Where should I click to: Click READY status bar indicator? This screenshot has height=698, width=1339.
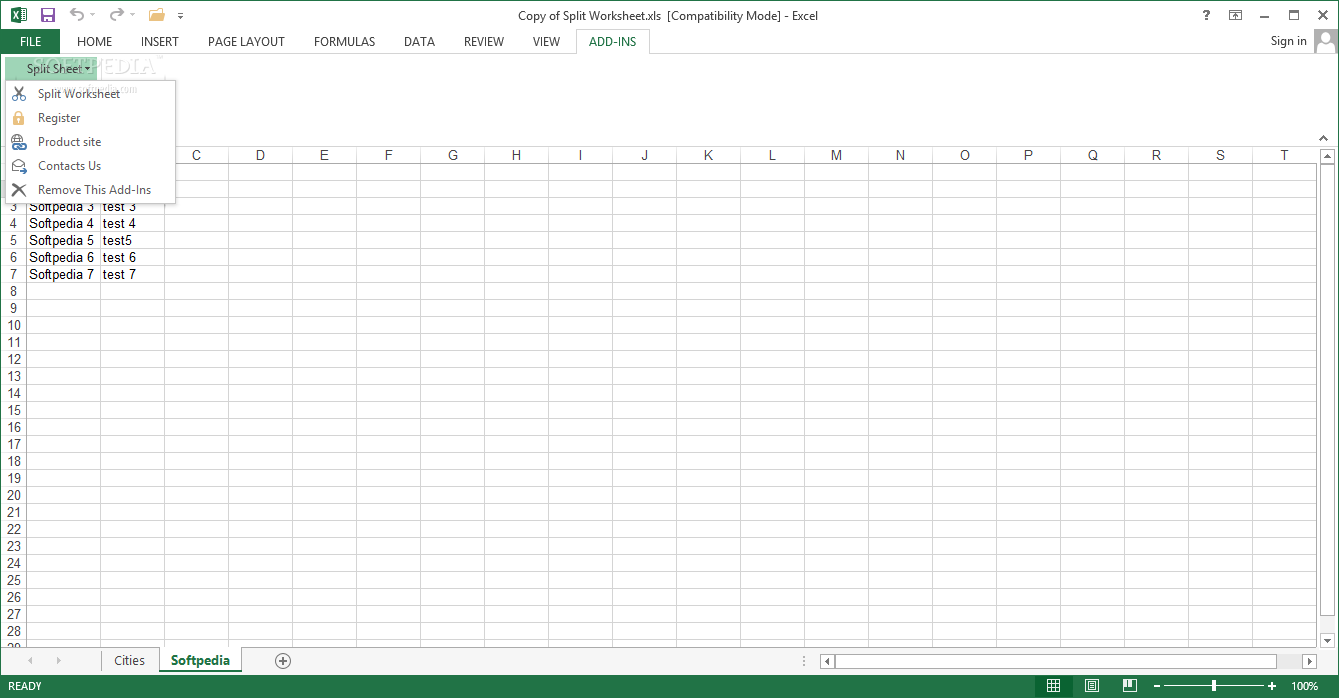pos(25,686)
